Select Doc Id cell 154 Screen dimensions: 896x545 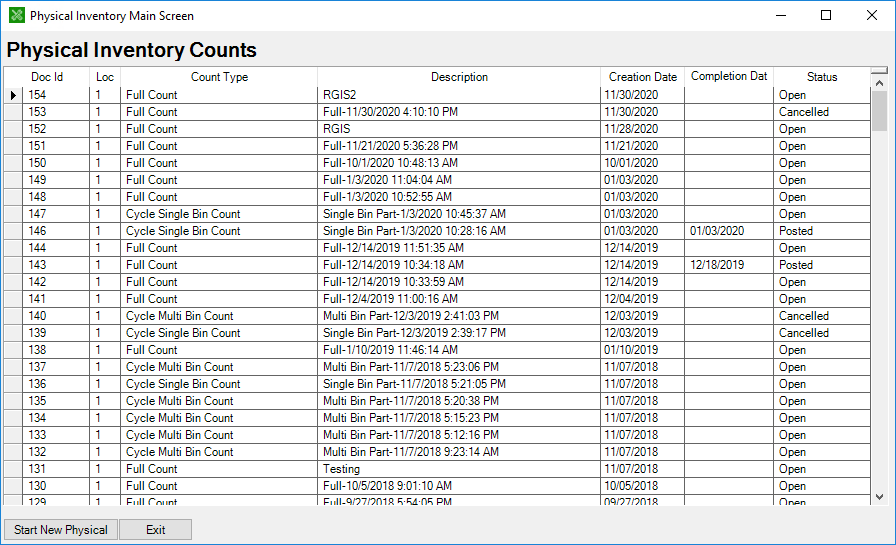coord(56,95)
